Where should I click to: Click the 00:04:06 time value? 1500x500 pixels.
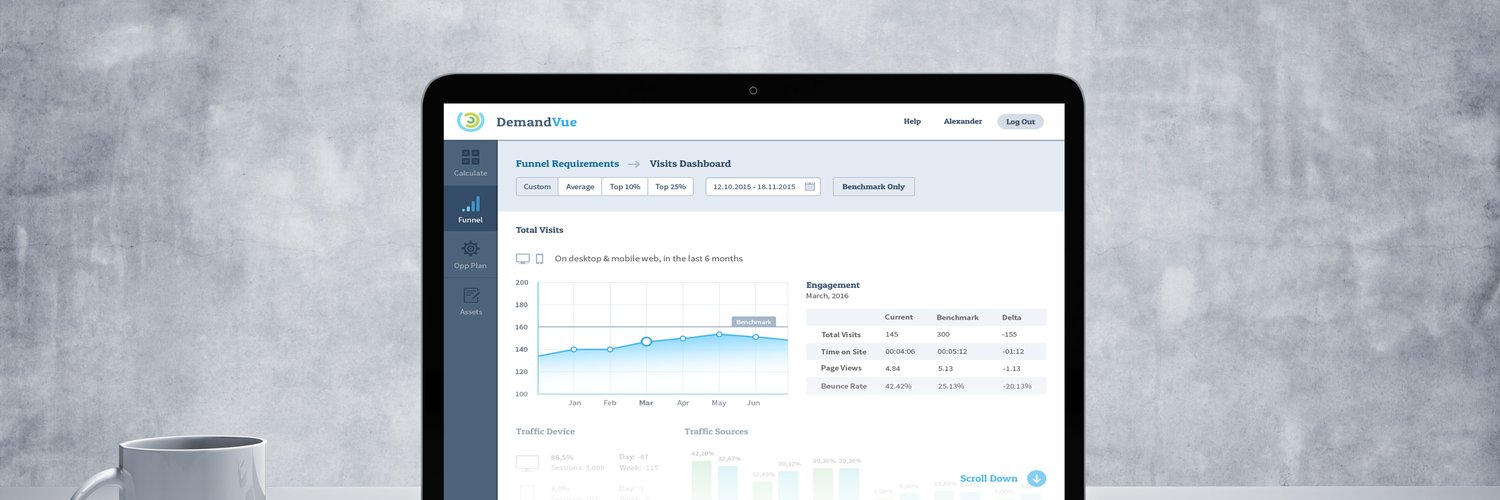901,351
